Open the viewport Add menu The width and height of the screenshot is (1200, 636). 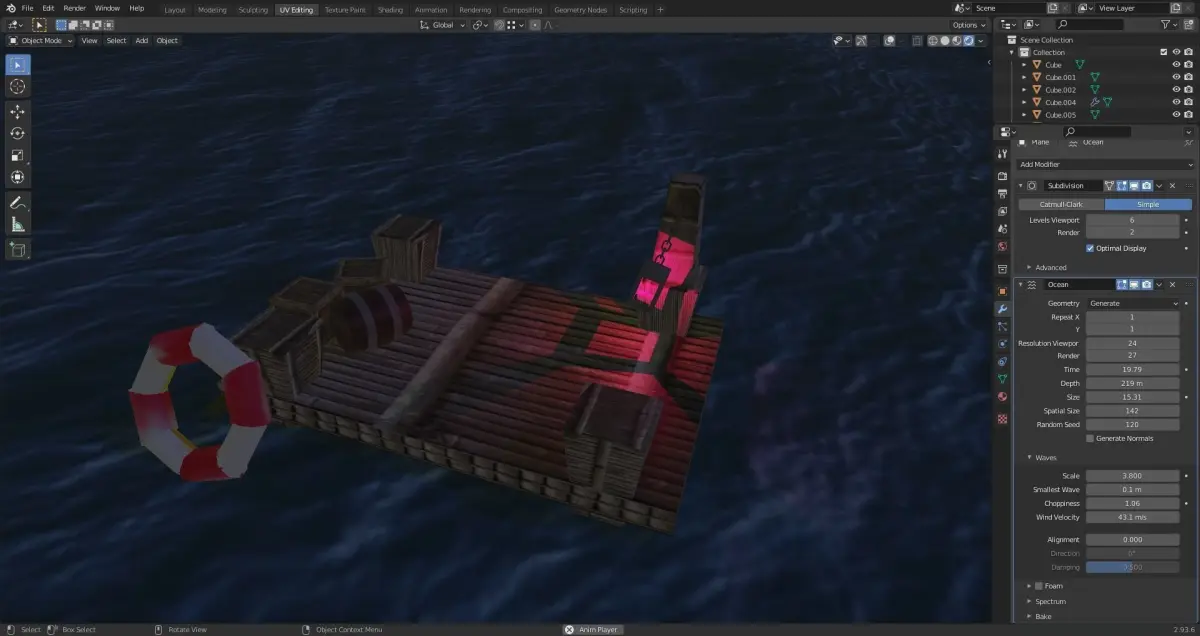[141, 41]
